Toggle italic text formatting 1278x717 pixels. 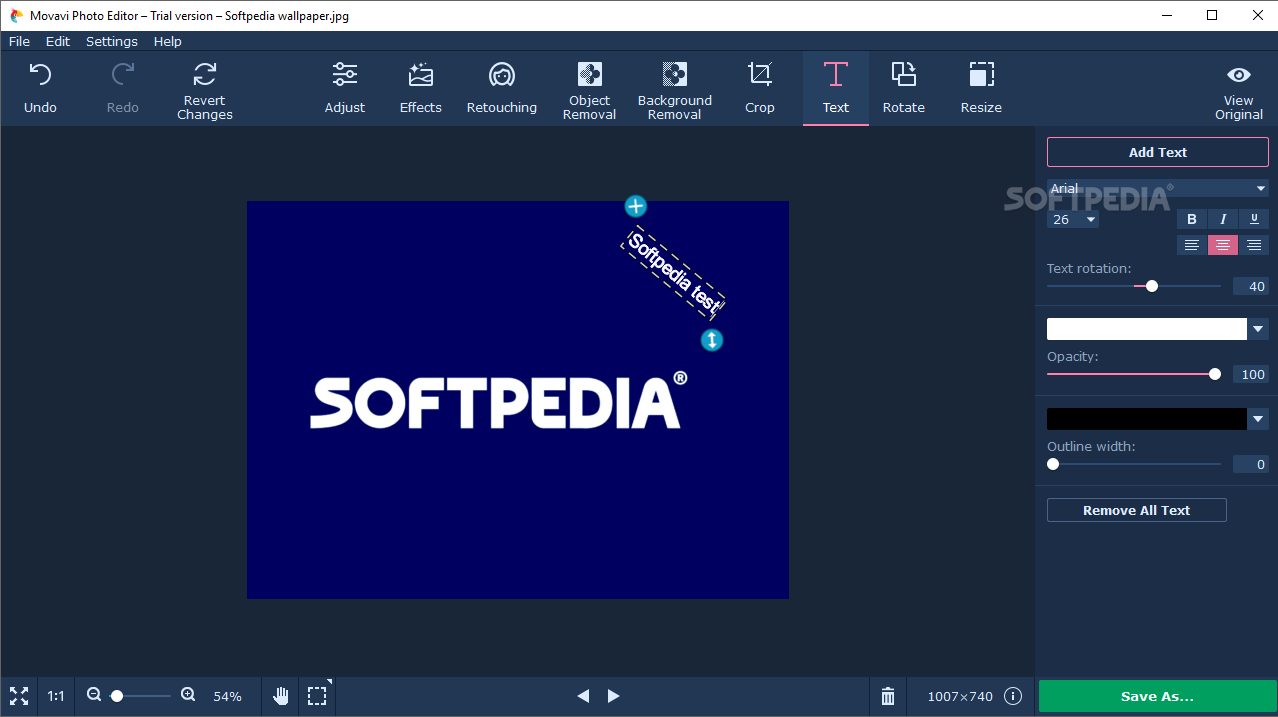point(1222,219)
